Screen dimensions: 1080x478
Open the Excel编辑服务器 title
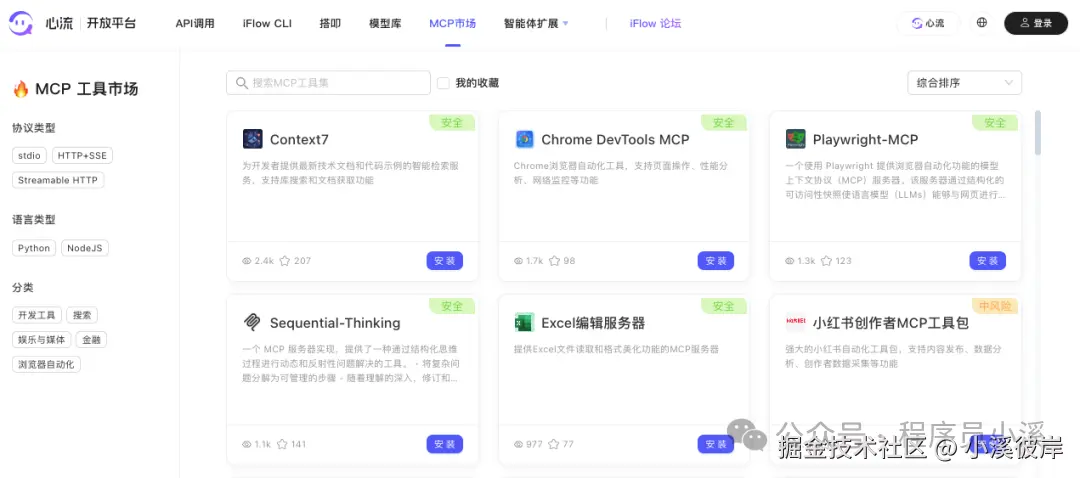click(x=593, y=323)
